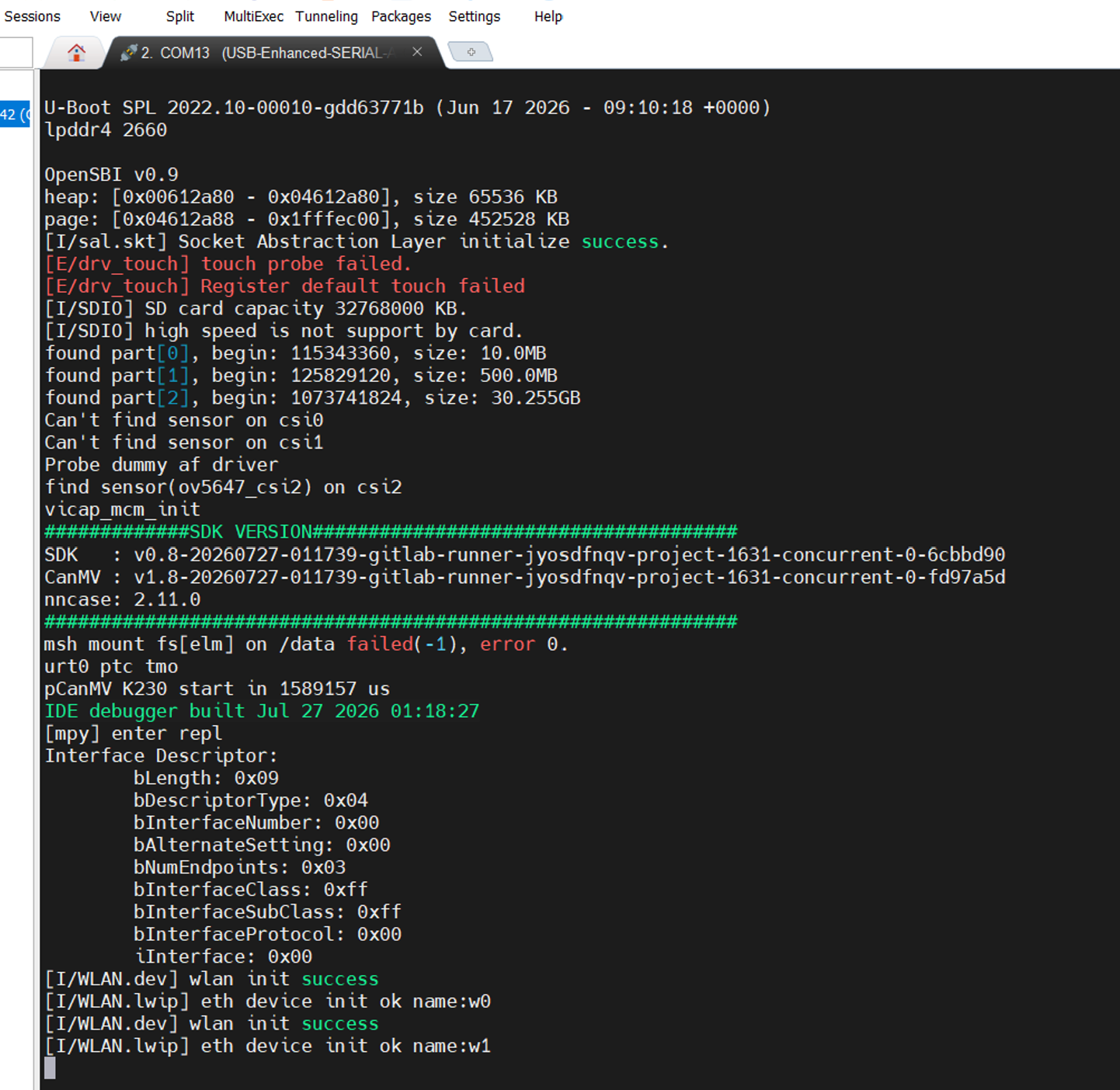This screenshot has width=1120, height=1090.
Task: Open the View menu
Action: (x=105, y=16)
